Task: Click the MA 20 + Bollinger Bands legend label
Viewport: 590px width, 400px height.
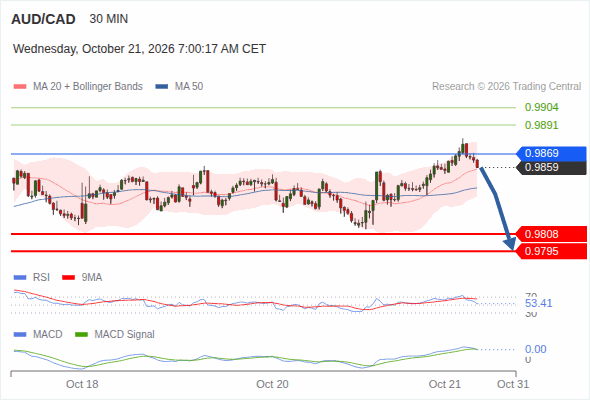Action: tap(88, 87)
